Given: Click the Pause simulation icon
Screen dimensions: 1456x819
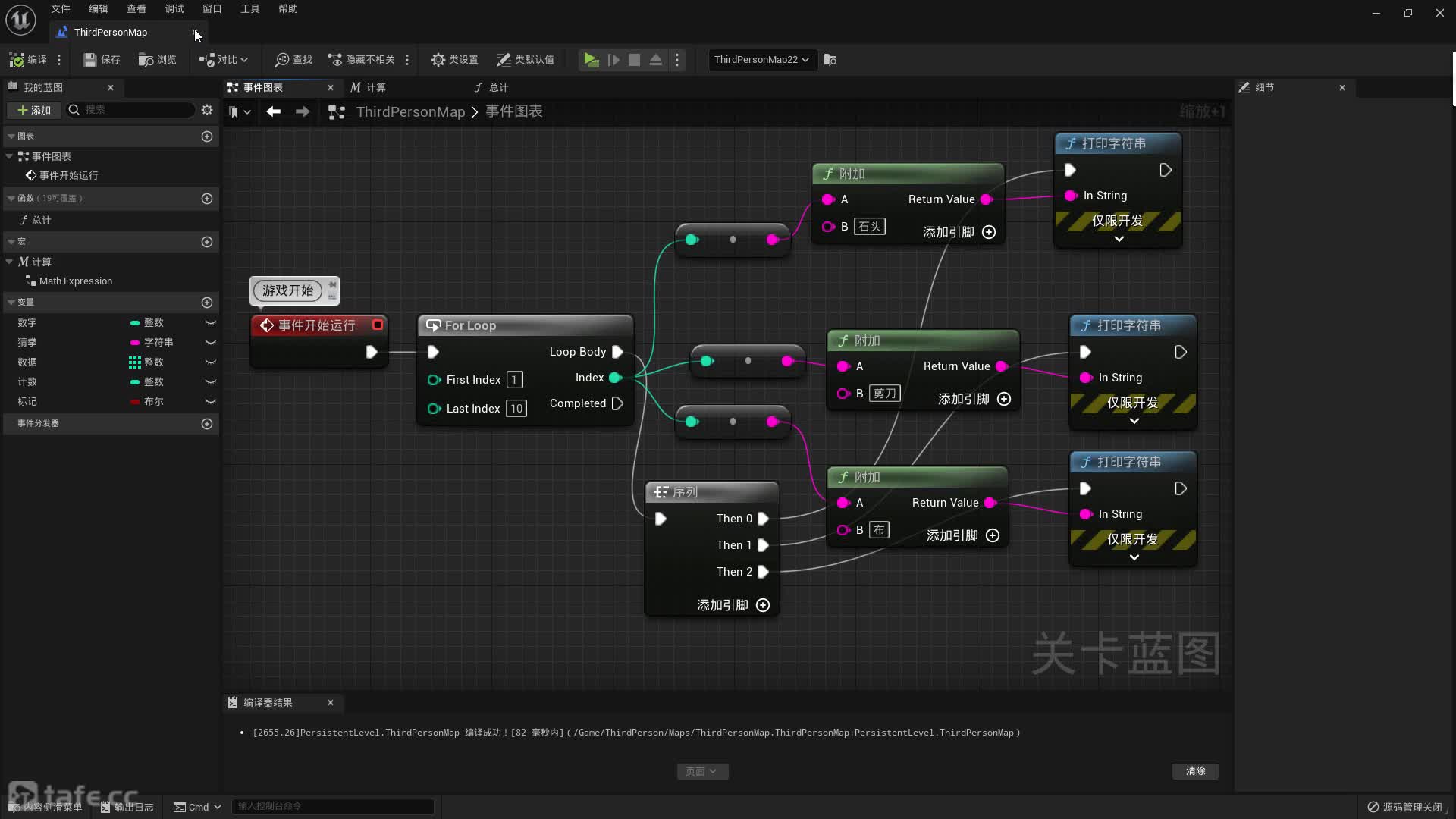Looking at the screenshot, I should 613,59.
